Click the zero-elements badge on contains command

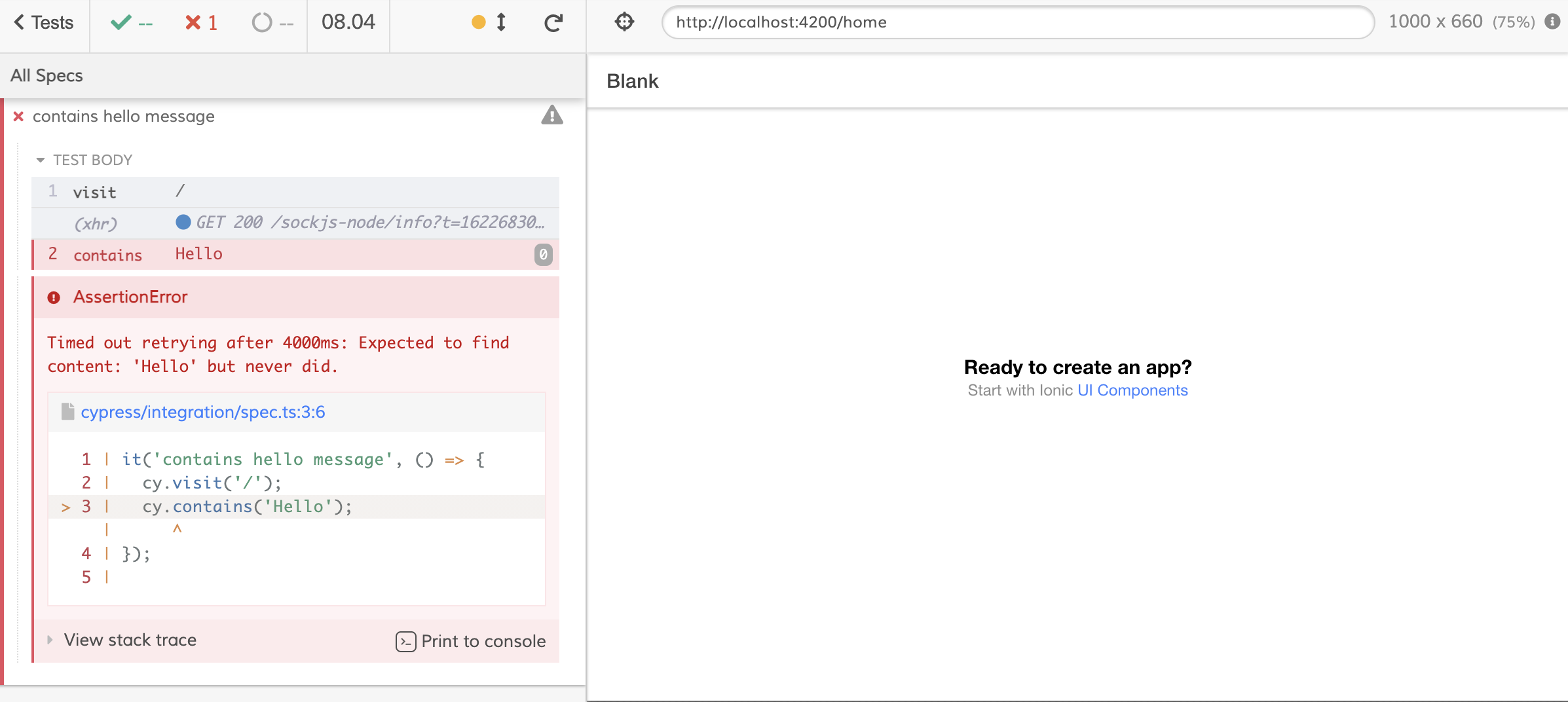pyautogui.click(x=543, y=254)
